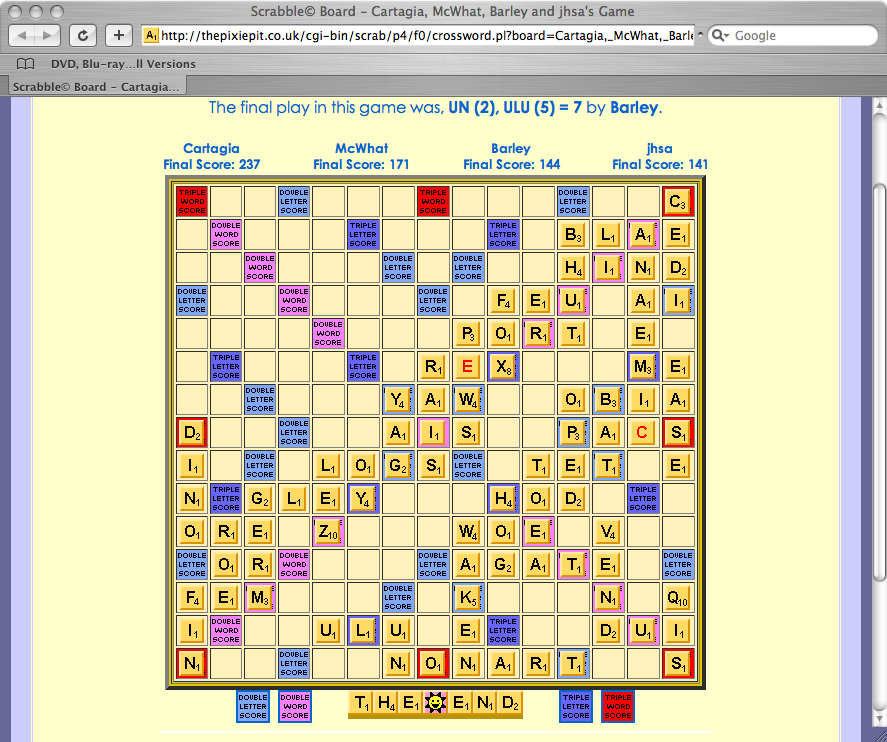Go back with the Safari back arrow
Viewport: 887px width, 742px height.
pyautogui.click(x=21, y=36)
